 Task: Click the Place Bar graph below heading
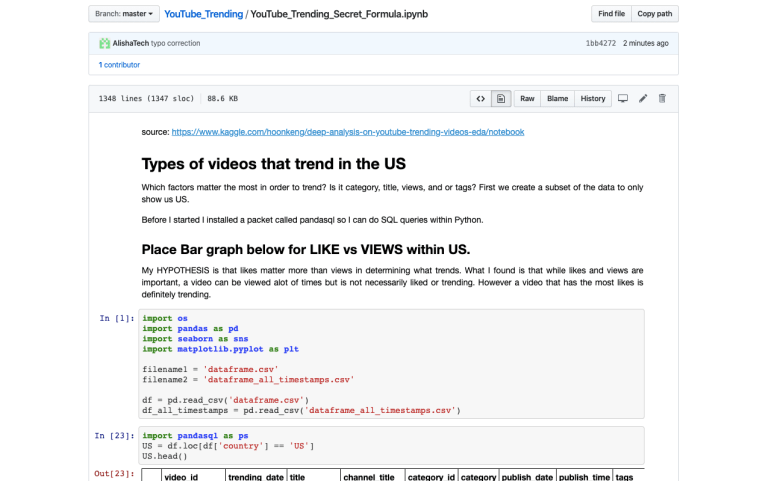(x=306, y=249)
